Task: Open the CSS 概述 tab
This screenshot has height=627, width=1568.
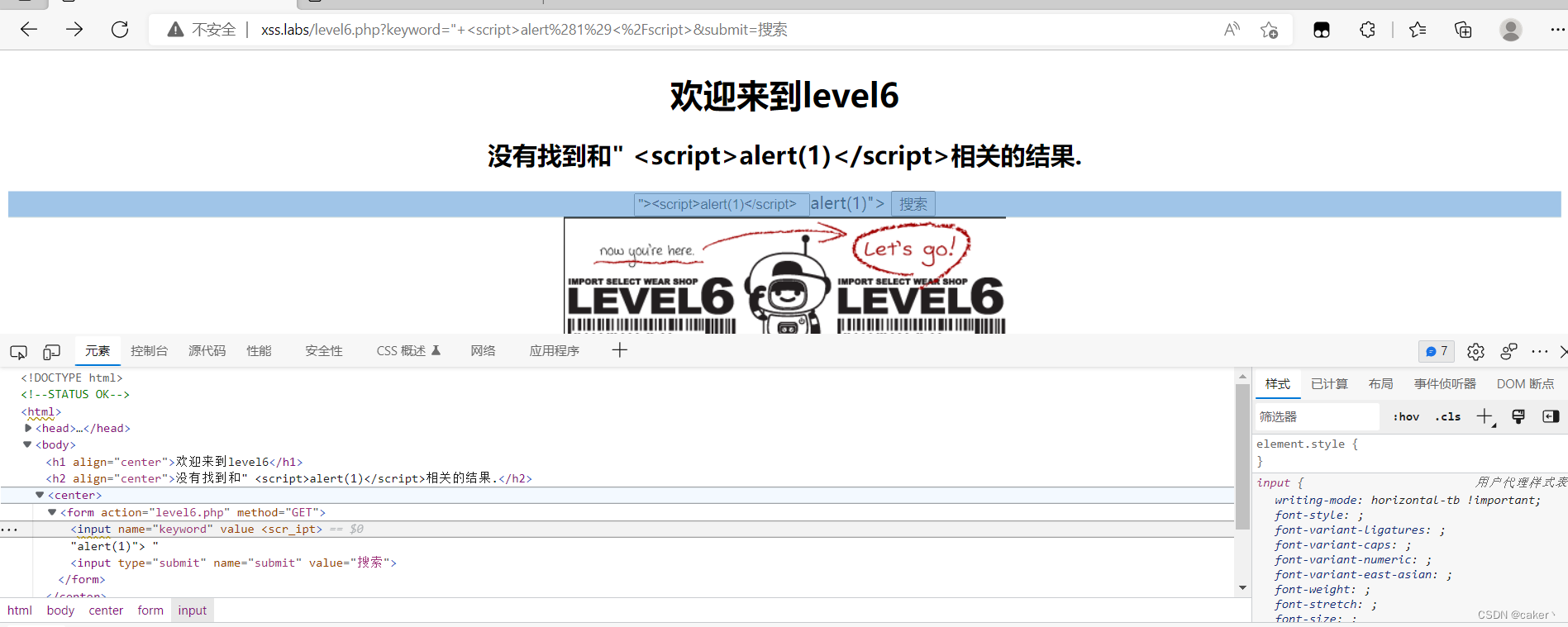Action: point(408,351)
